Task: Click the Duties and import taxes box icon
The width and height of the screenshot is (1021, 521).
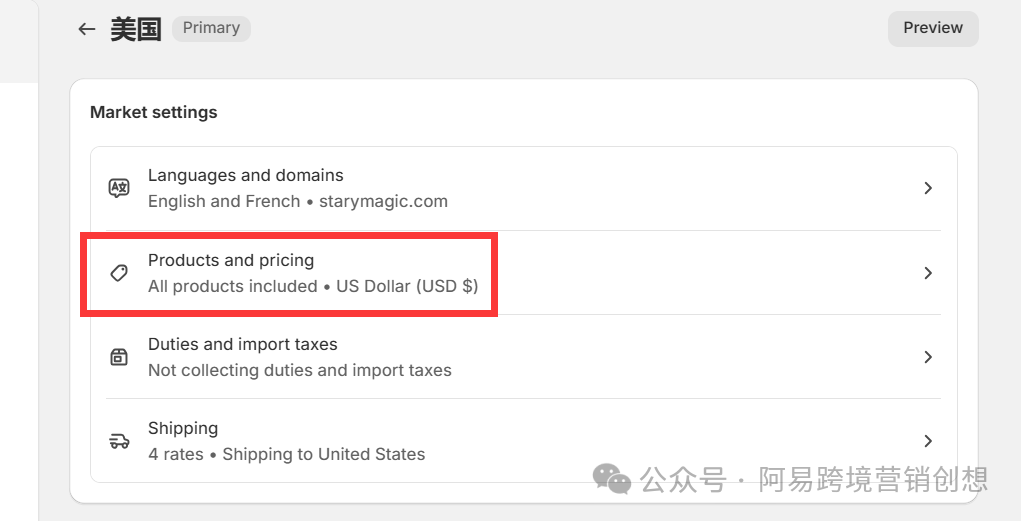Action: [119, 357]
